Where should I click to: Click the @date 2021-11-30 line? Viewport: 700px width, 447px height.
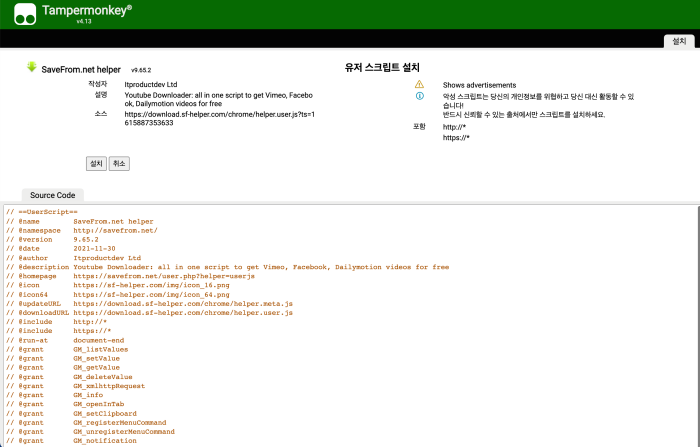pos(61,248)
